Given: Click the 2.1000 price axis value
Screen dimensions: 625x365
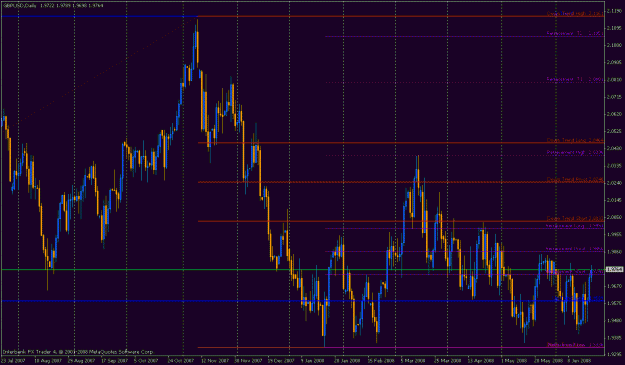Looking at the screenshot, I should tap(614, 45).
